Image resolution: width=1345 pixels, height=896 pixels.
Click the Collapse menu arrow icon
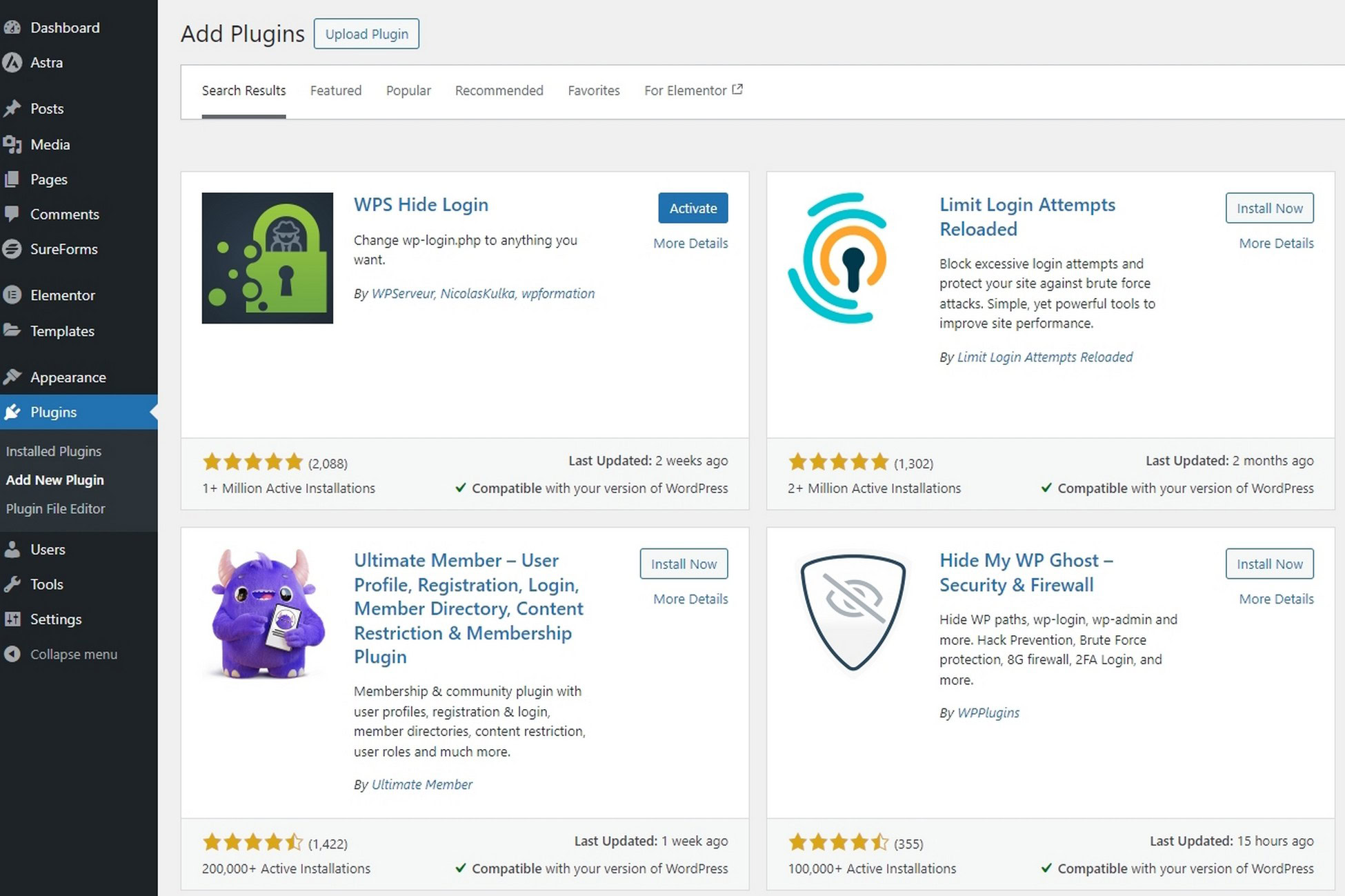pos(12,654)
